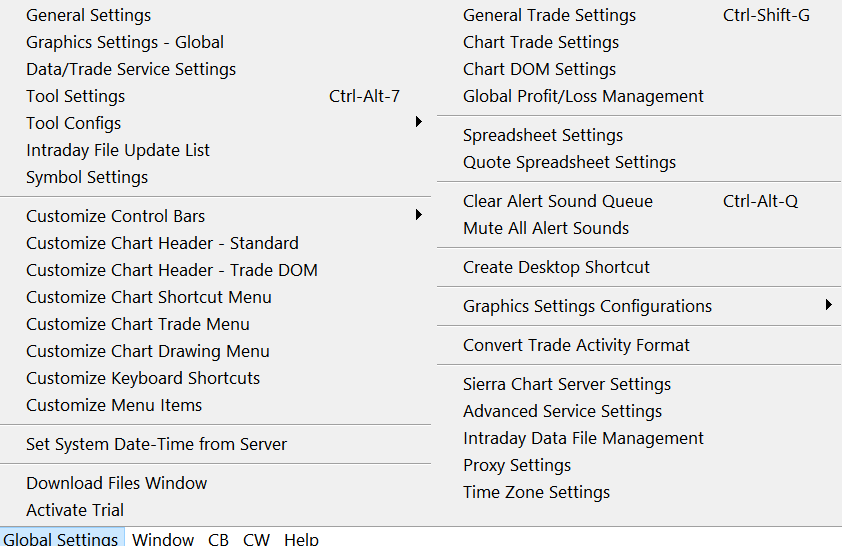This screenshot has width=842, height=546.
Task: Toggle Mute All Alert Sounds
Action: [546, 228]
